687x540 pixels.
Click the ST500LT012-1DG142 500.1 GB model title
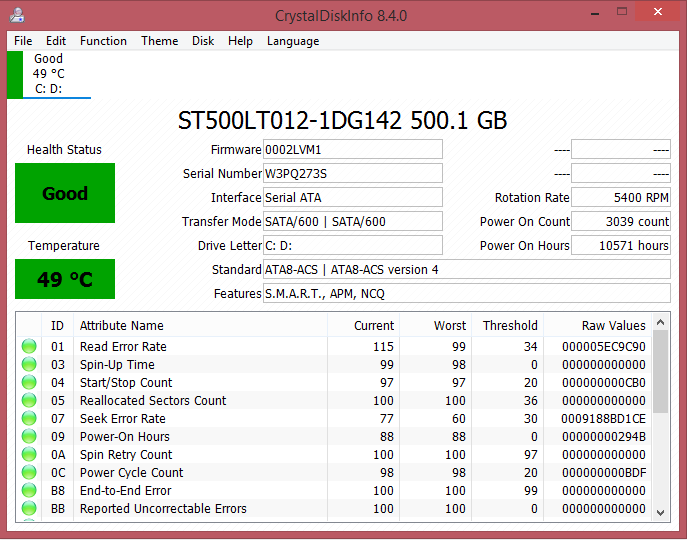tap(342, 120)
